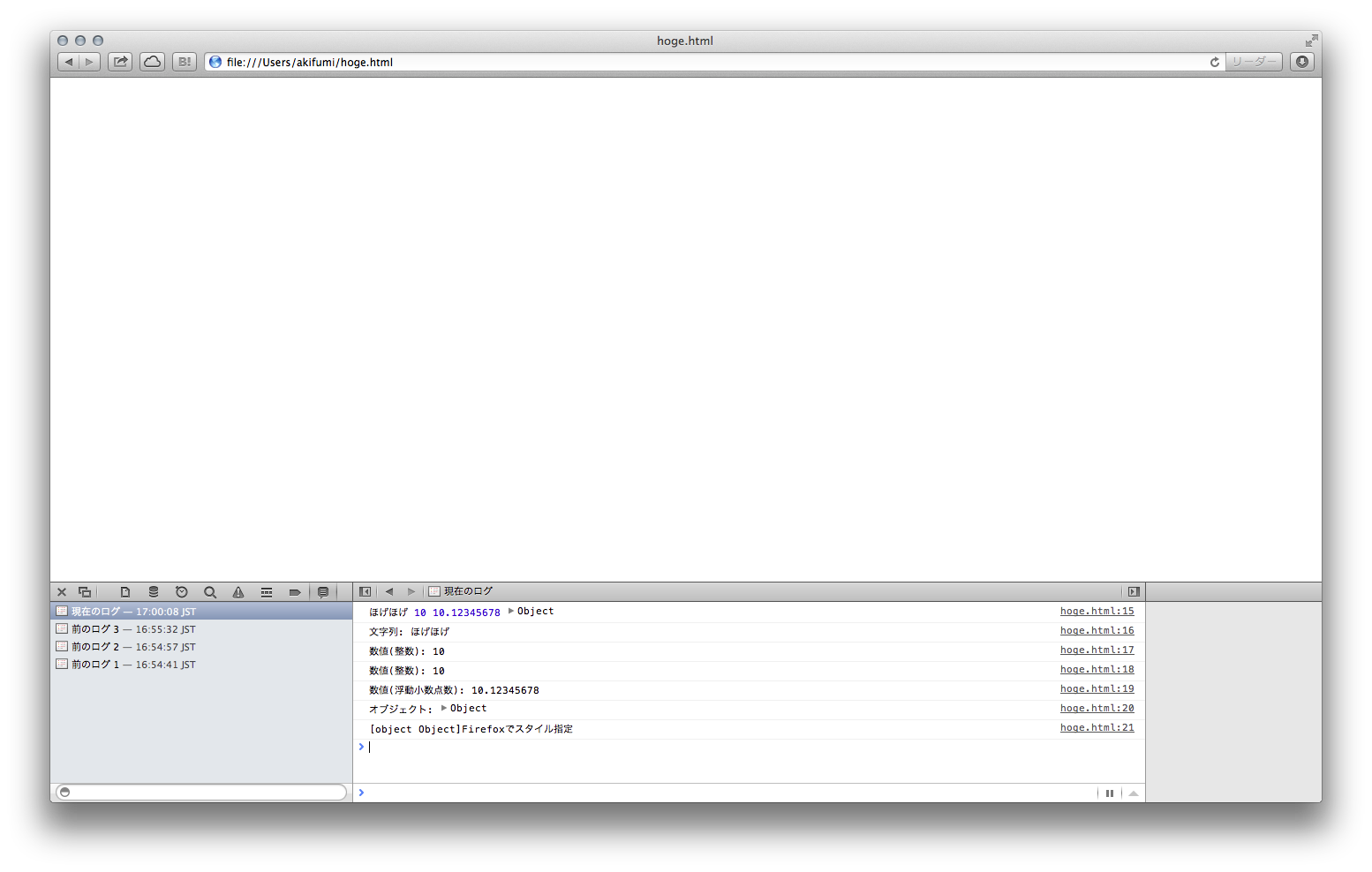Open source link hoge.html:15
The height and width of the screenshot is (872, 1372).
coord(1097,611)
